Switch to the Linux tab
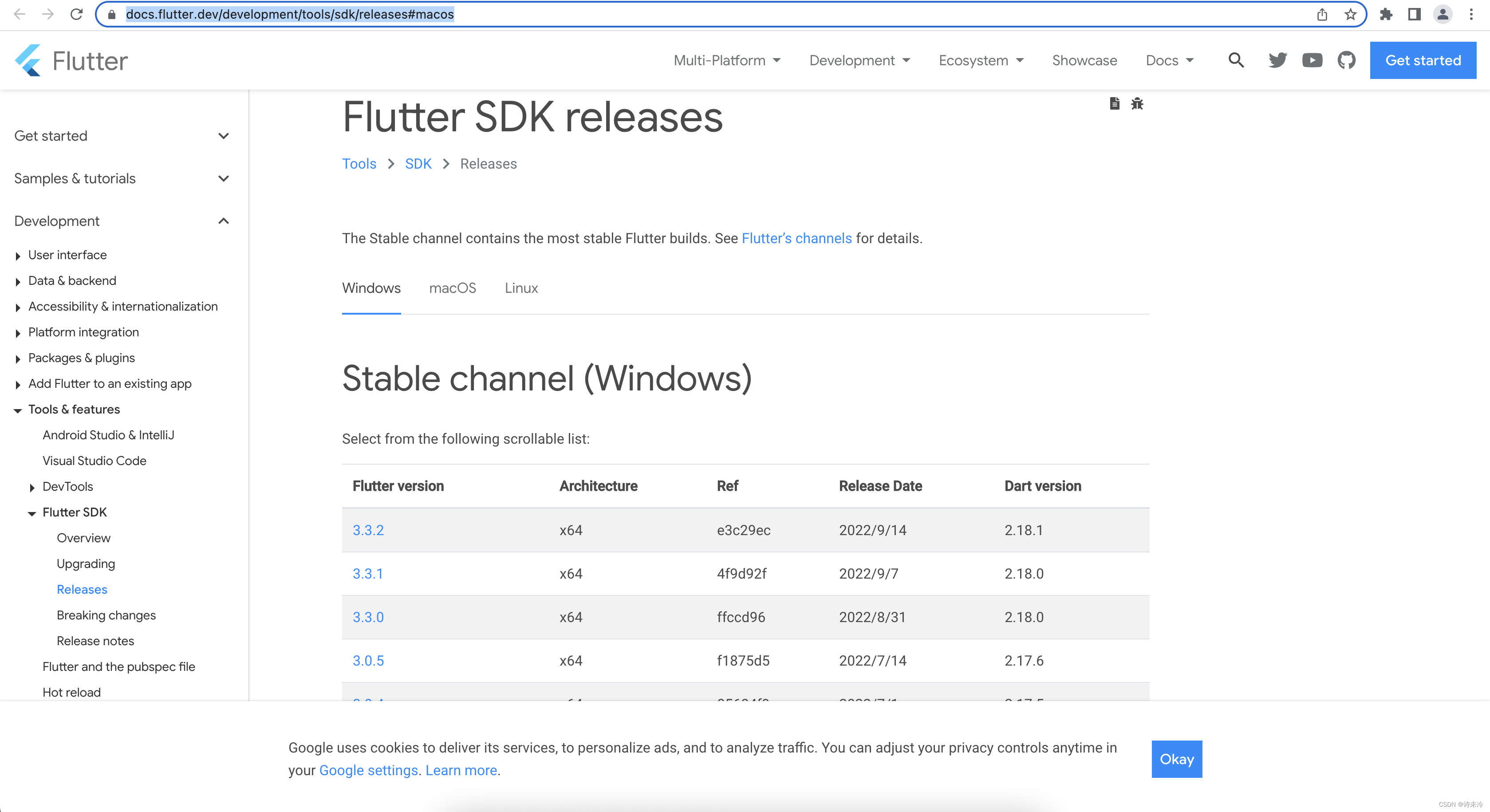 (x=521, y=288)
